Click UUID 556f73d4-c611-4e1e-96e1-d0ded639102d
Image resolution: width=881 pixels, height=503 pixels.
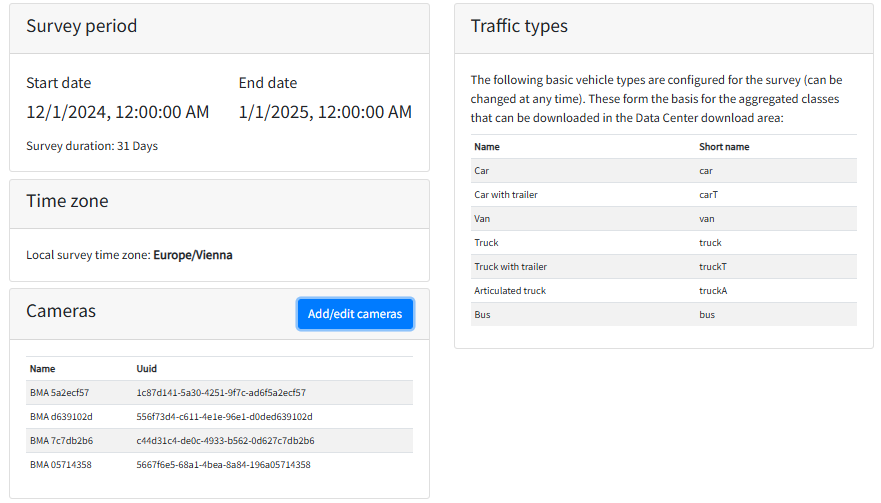point(224,417)
